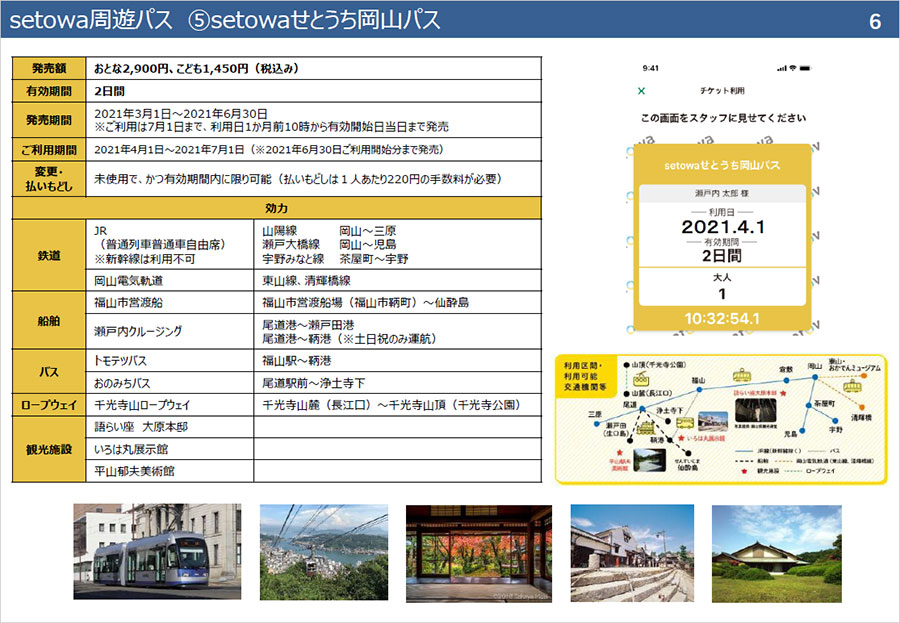Click the setowaせとうち岡山パス ticket title

722,165
